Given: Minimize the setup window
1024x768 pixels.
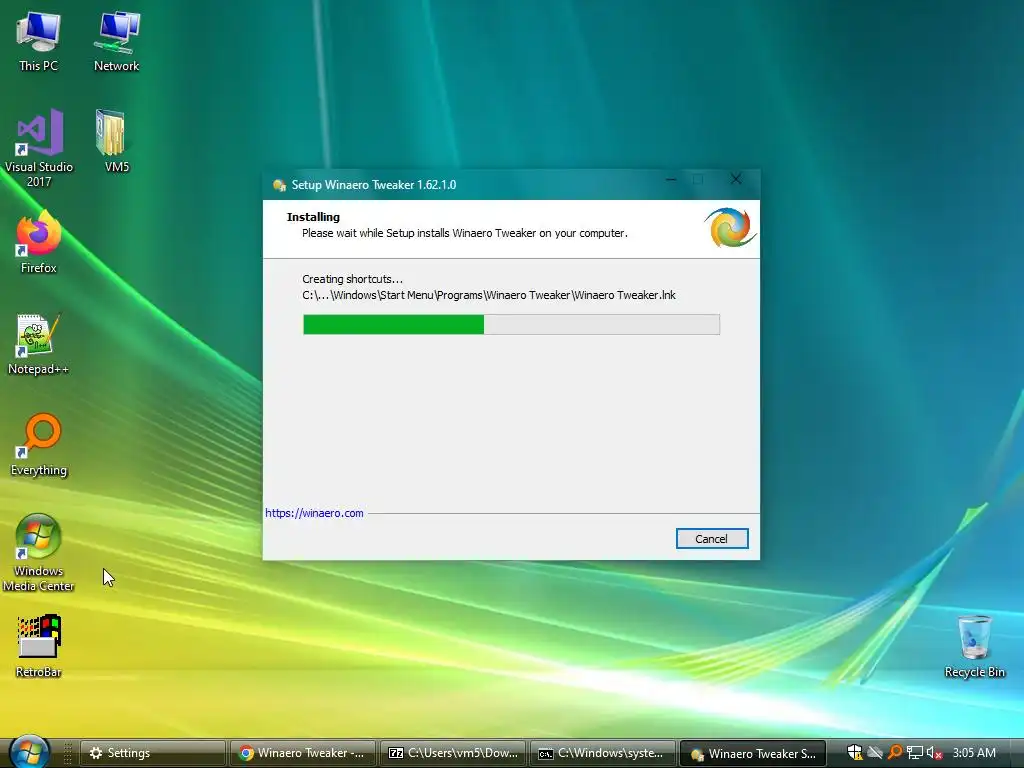Looking at the screenshot, I should (x=671, y=180).
